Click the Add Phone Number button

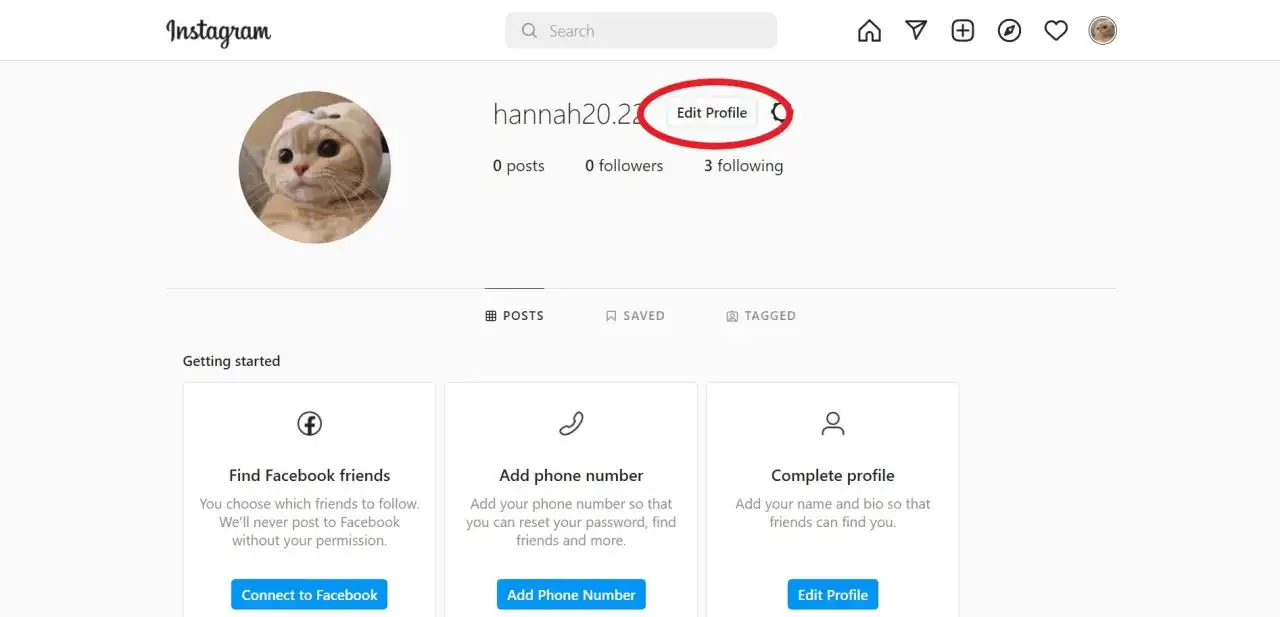(571, 595)
